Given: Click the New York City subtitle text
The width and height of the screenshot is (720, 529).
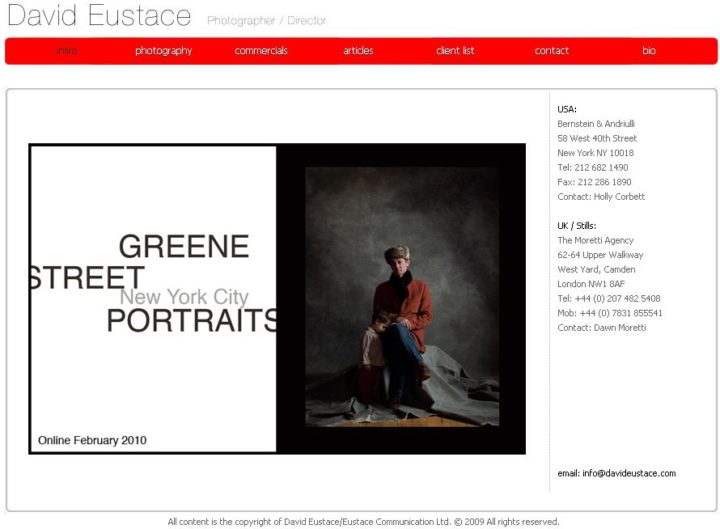Looking at the screenshot, I should [x=184, y=297].
